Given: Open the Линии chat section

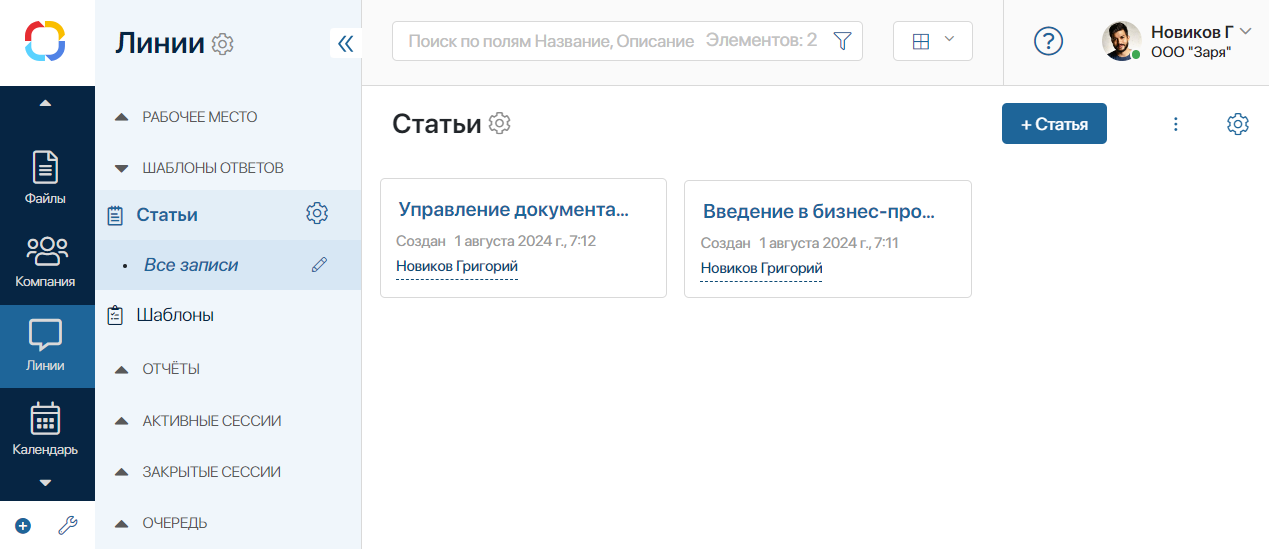Looking at the screenshot, I should pos(46,346).
